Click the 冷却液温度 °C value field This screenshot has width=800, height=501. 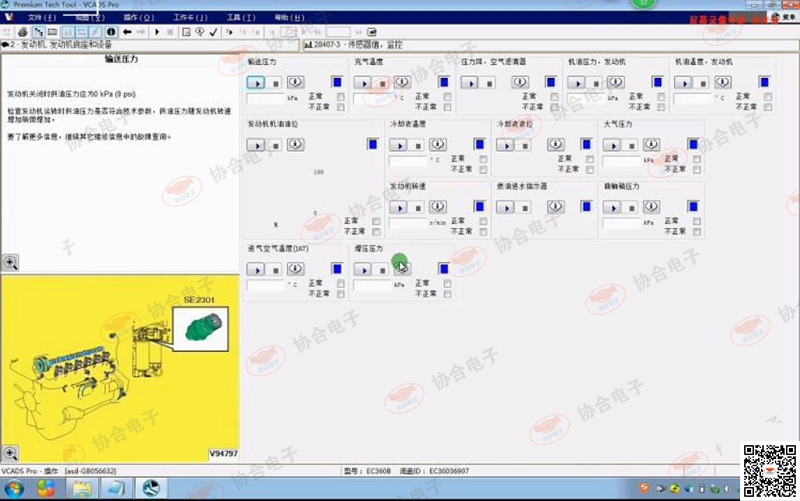[x=408, y=161]
